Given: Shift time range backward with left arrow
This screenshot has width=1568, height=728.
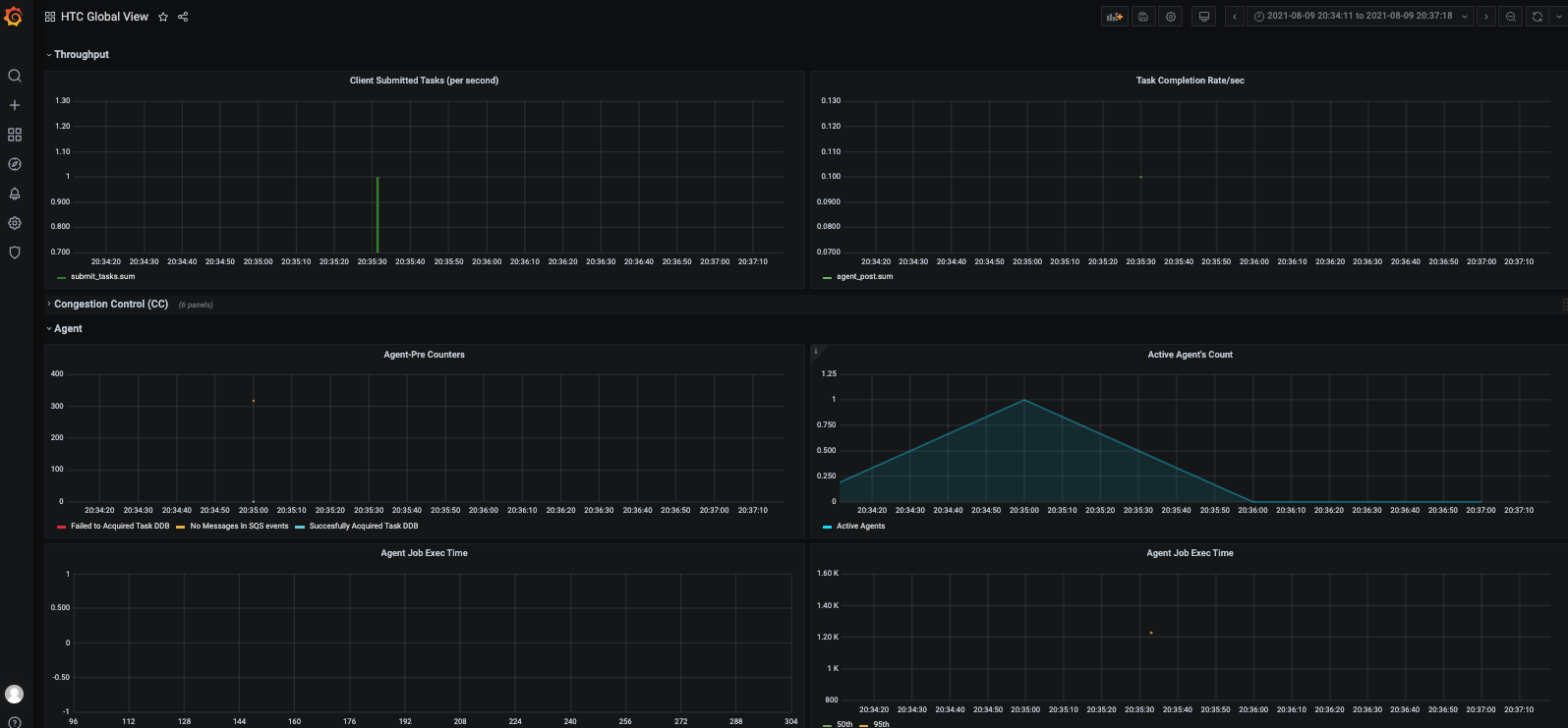Looking at the screenshot, I should (1235, 17).
